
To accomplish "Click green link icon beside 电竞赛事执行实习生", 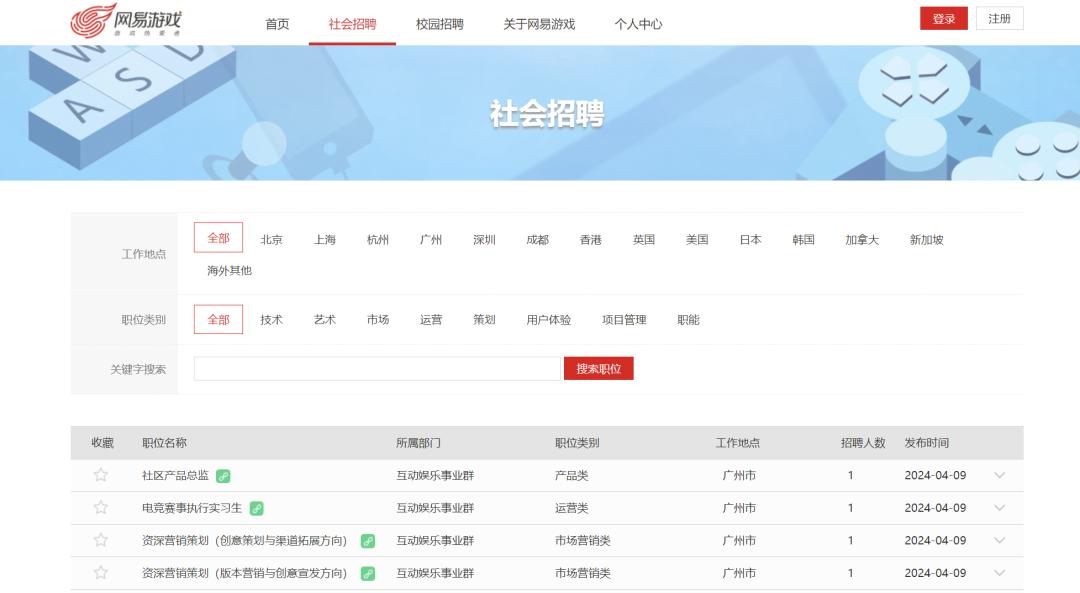I will pos(257,508).
